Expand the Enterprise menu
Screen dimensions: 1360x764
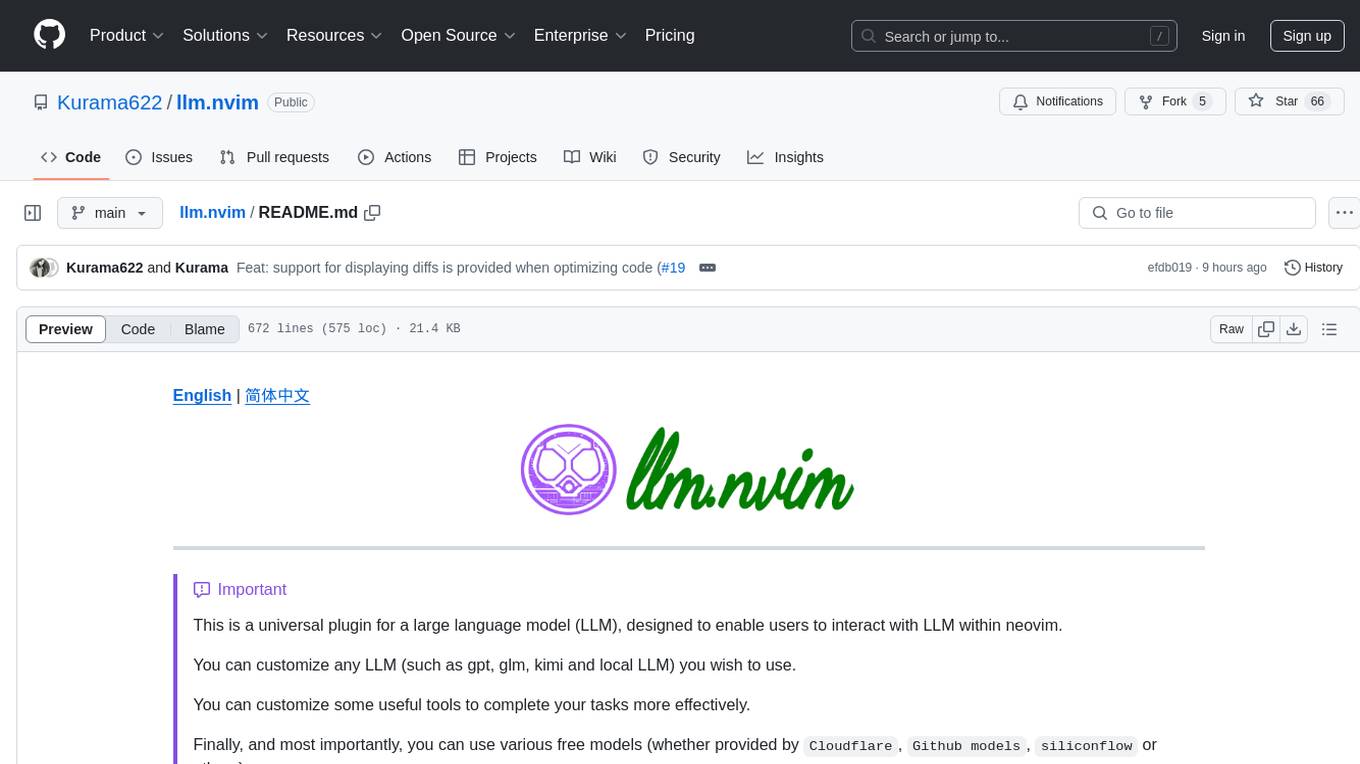tap(580, 35)
